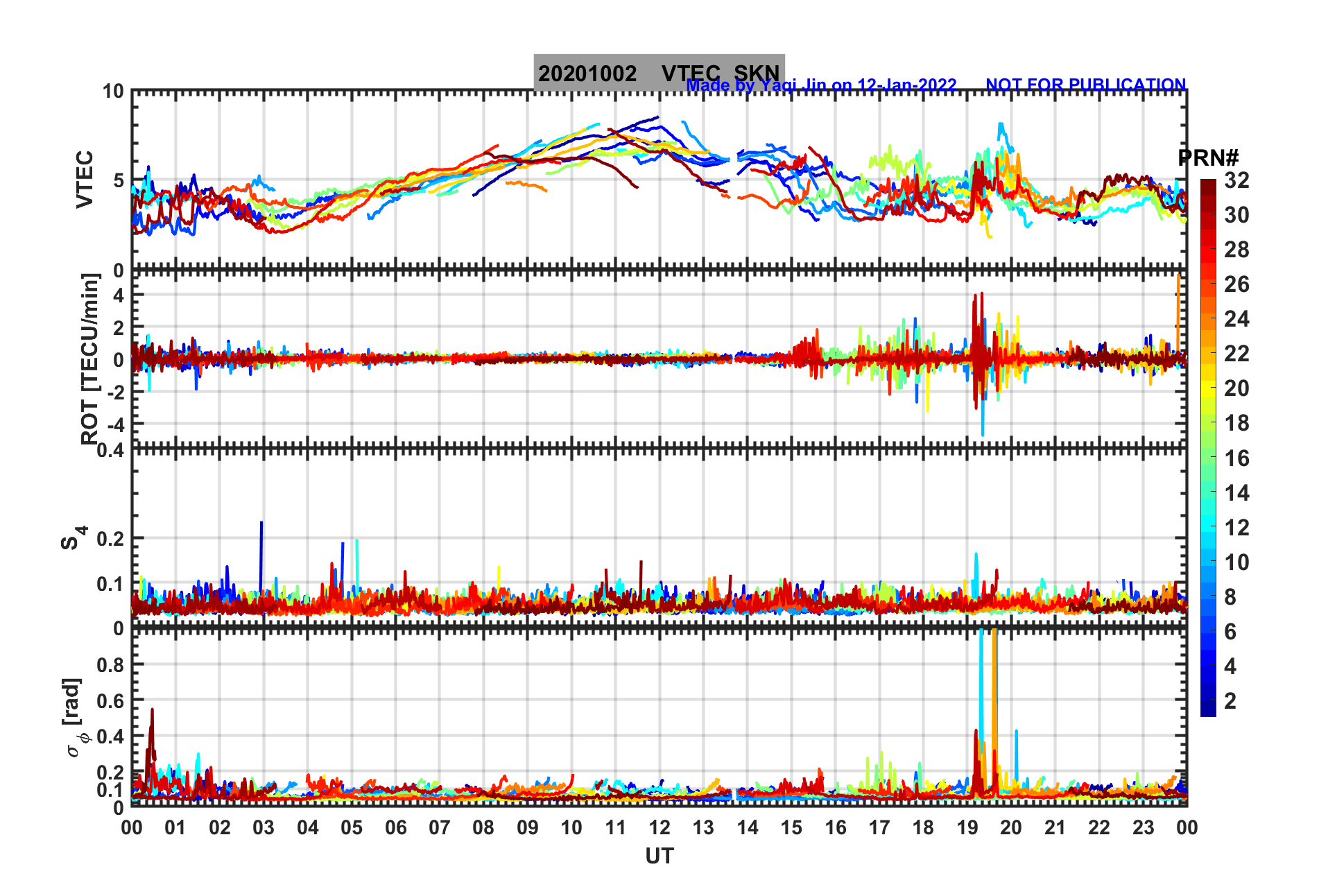Select PRN colorbar tick label 10

pyautogui.click(x=1236, y=562)
